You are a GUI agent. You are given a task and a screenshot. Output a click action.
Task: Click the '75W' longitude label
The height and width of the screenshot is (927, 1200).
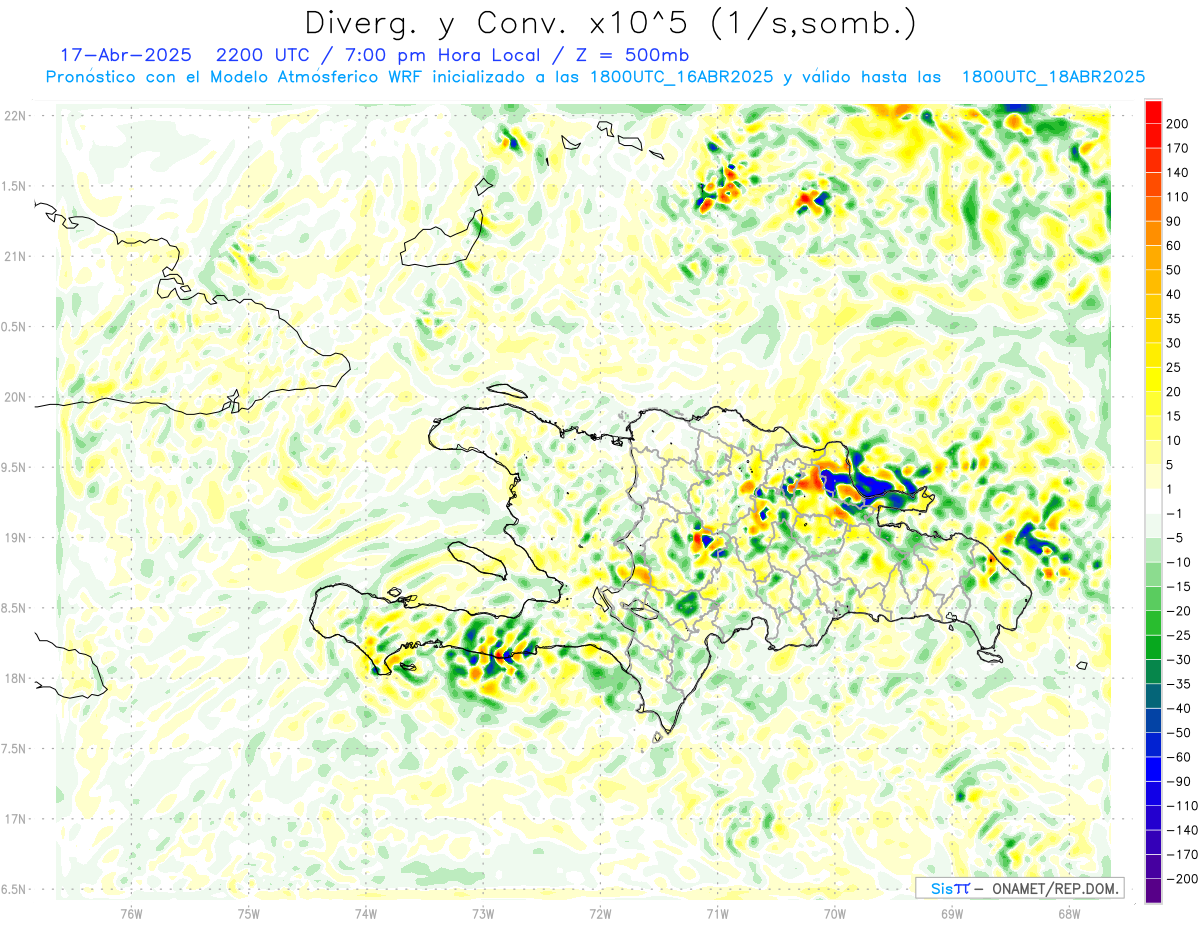point(248,913)
